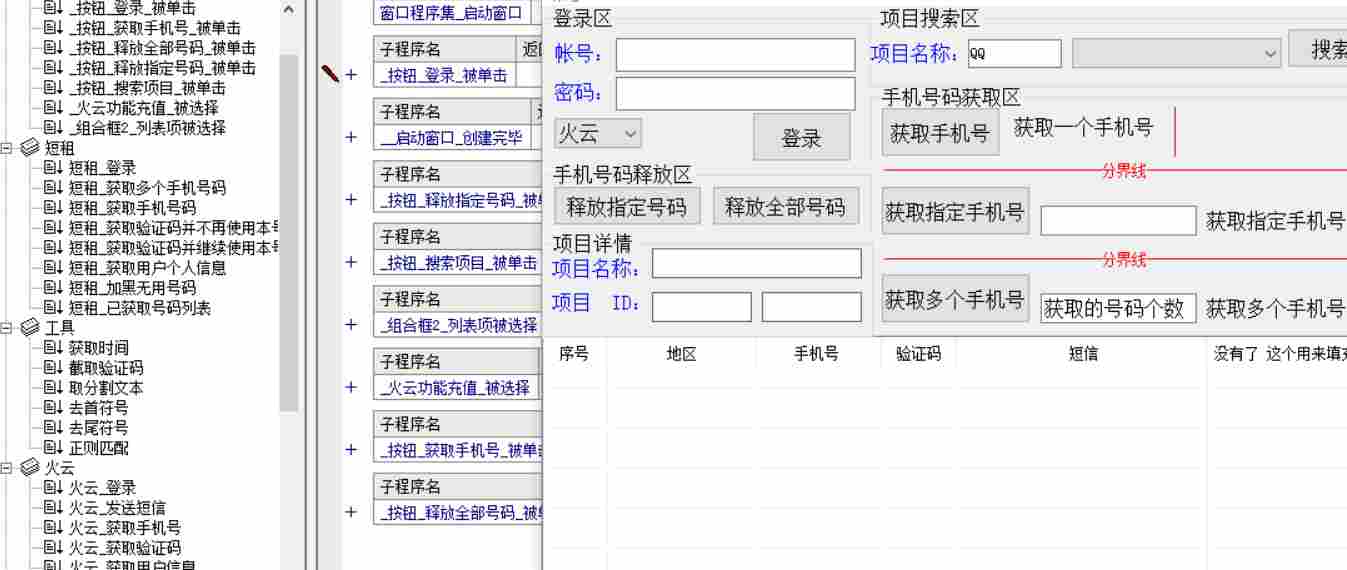Viewport: 1347px width, 570px height.
Task: Open the 火云 platform combo box
Action: (x=598, y=133)
